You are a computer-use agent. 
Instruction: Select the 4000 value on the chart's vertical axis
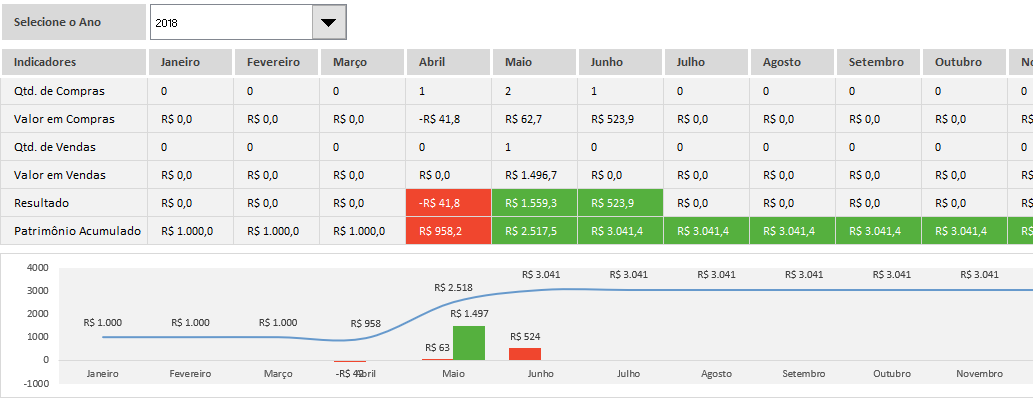click(38, 268)
